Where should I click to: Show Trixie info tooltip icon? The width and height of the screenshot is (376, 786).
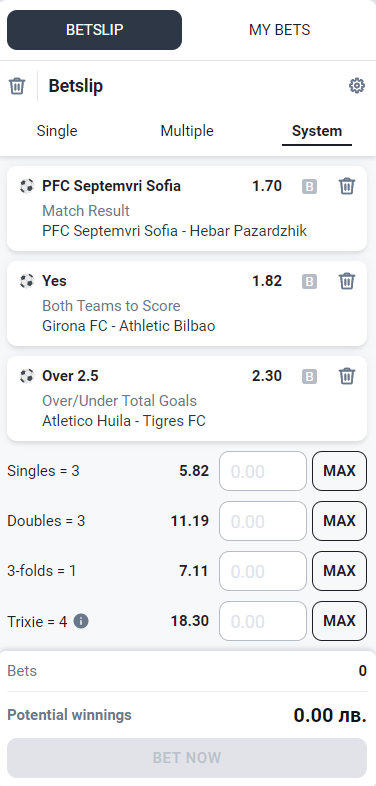click(81, 622)
